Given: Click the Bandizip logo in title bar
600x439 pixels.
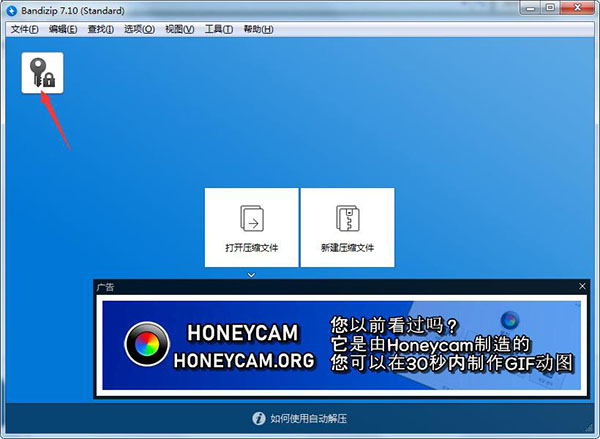Looking at the screenshot, I should 11,11.
